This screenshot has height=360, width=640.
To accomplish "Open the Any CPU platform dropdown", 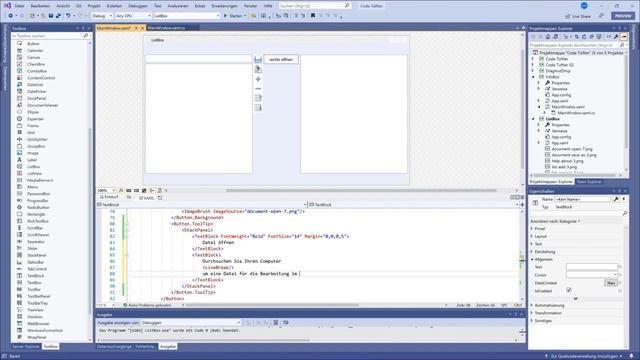I will (x=133, y=16).
